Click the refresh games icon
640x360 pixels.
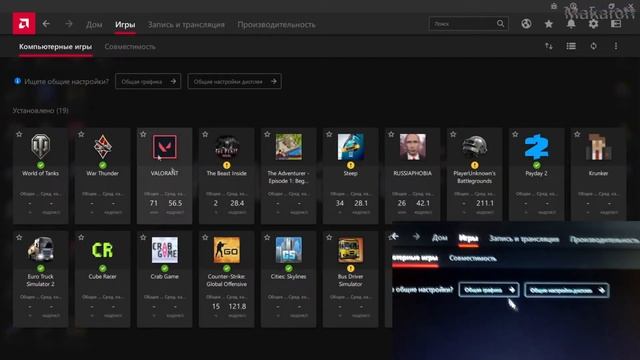(x=593, y=46)
